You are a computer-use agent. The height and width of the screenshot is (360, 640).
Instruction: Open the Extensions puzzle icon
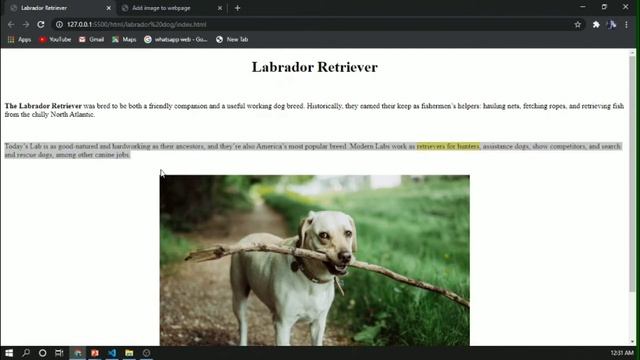pyautogui.click(x=596, y=24)
